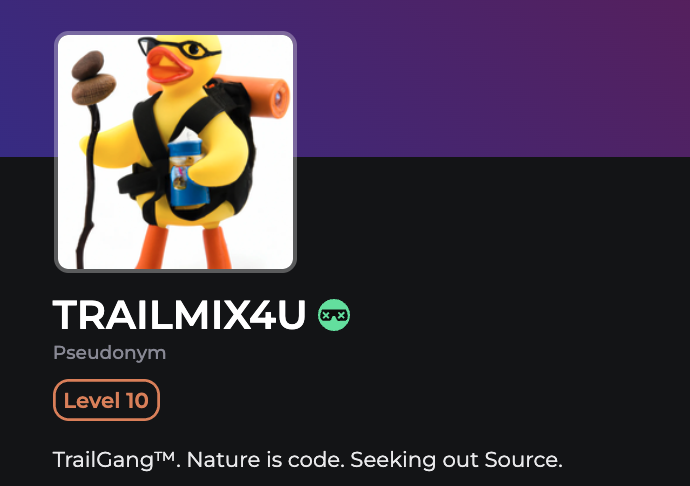This screenshot has height=486, width=690.
Task: Click the duck's black glasses in avatar
Action: tap(178, 48)
